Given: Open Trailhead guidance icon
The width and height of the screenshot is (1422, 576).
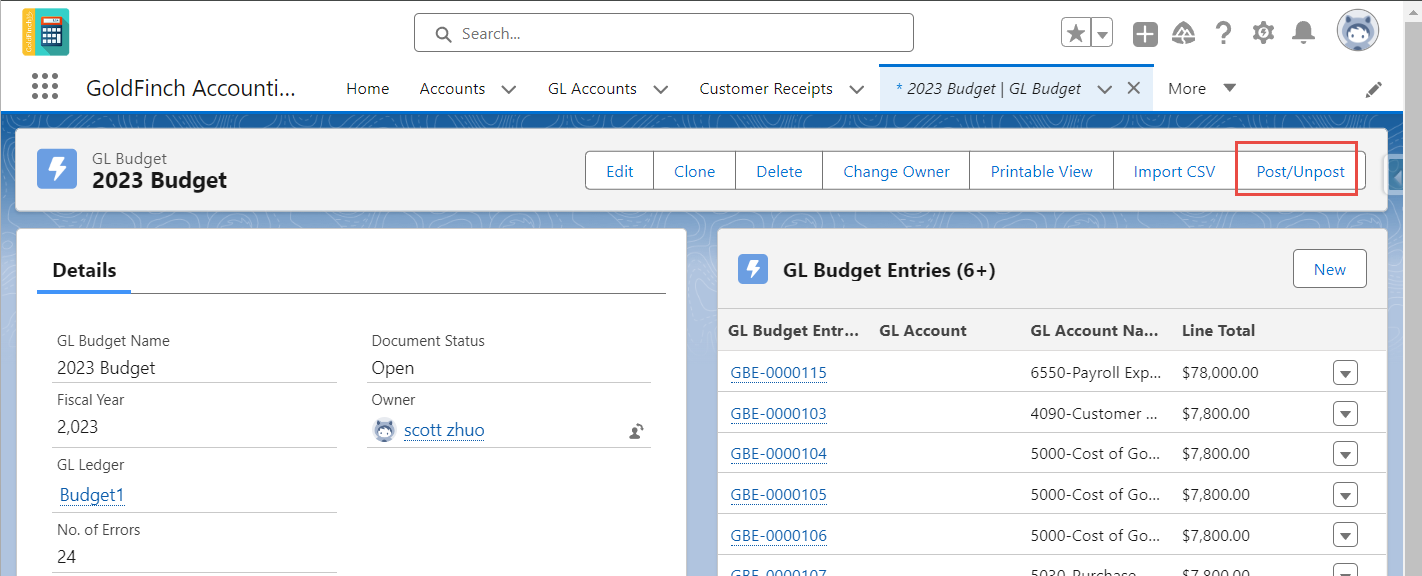Looking at the screenshot, I should 1184,33.
